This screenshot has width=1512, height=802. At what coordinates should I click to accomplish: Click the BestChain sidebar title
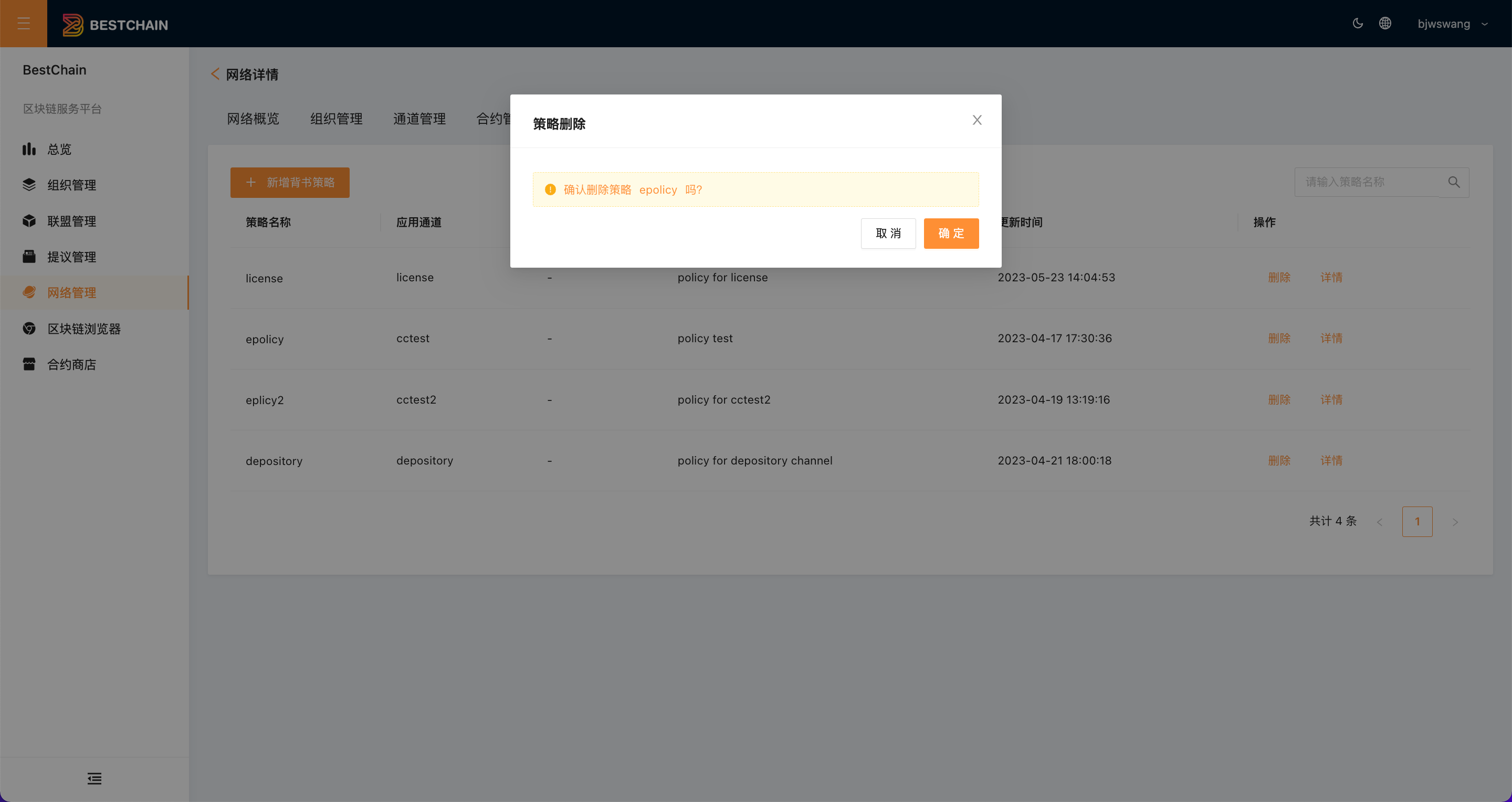coord(55,70)
